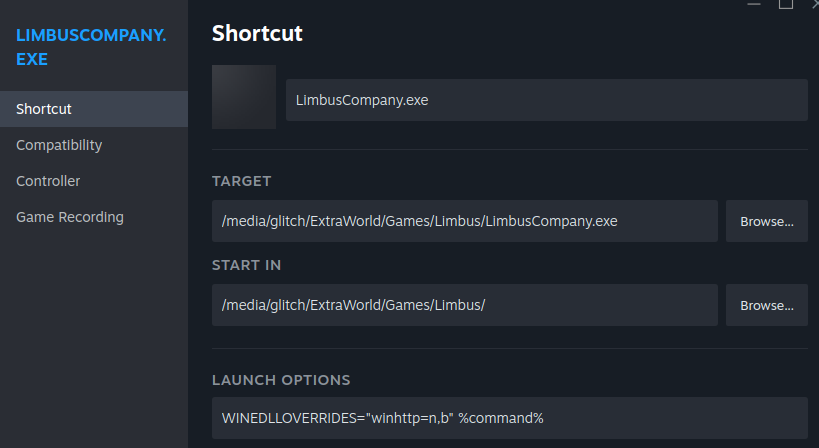Screen dimensions: 819x448
Task: Select the Game Recording tab
Action: (x=70, y=217)
